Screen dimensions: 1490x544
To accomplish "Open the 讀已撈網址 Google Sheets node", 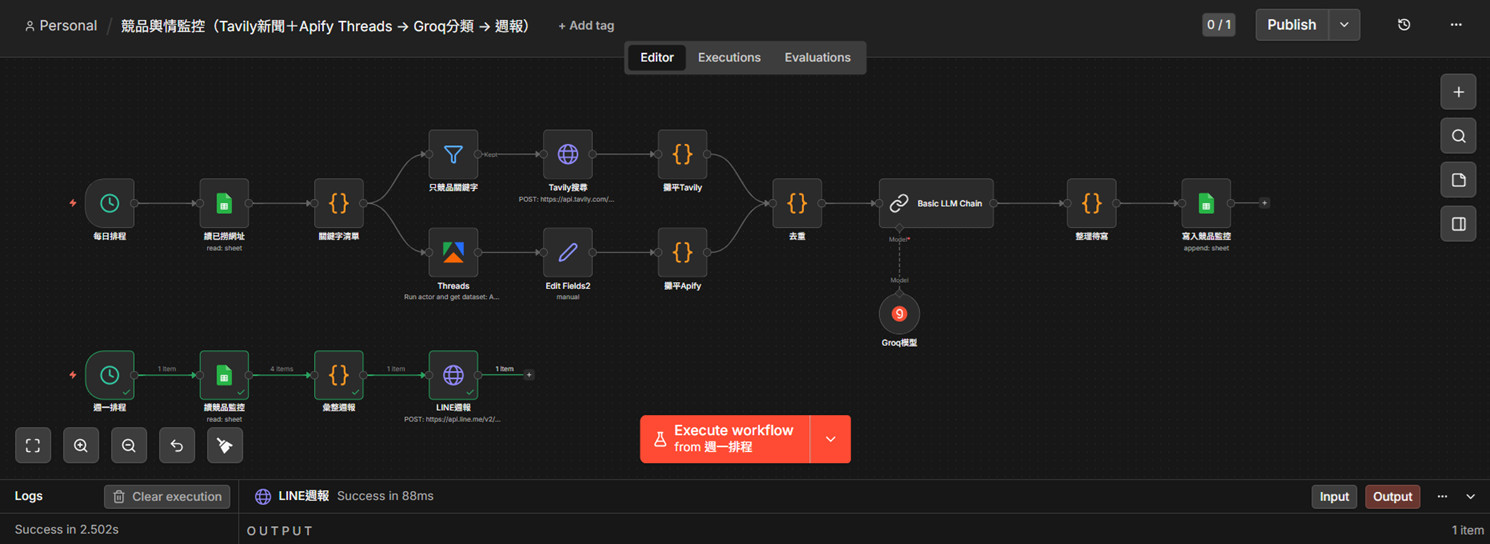I will click(224, 203).
